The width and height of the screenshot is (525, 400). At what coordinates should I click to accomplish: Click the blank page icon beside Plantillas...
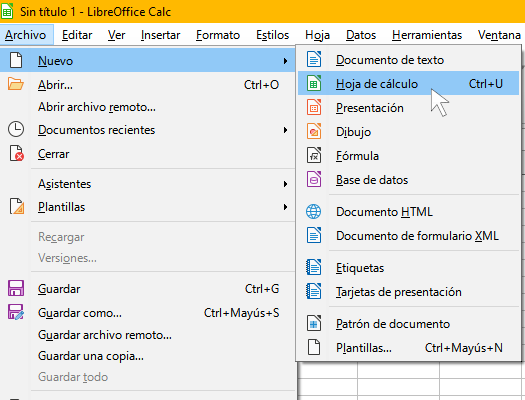[314, 347]
